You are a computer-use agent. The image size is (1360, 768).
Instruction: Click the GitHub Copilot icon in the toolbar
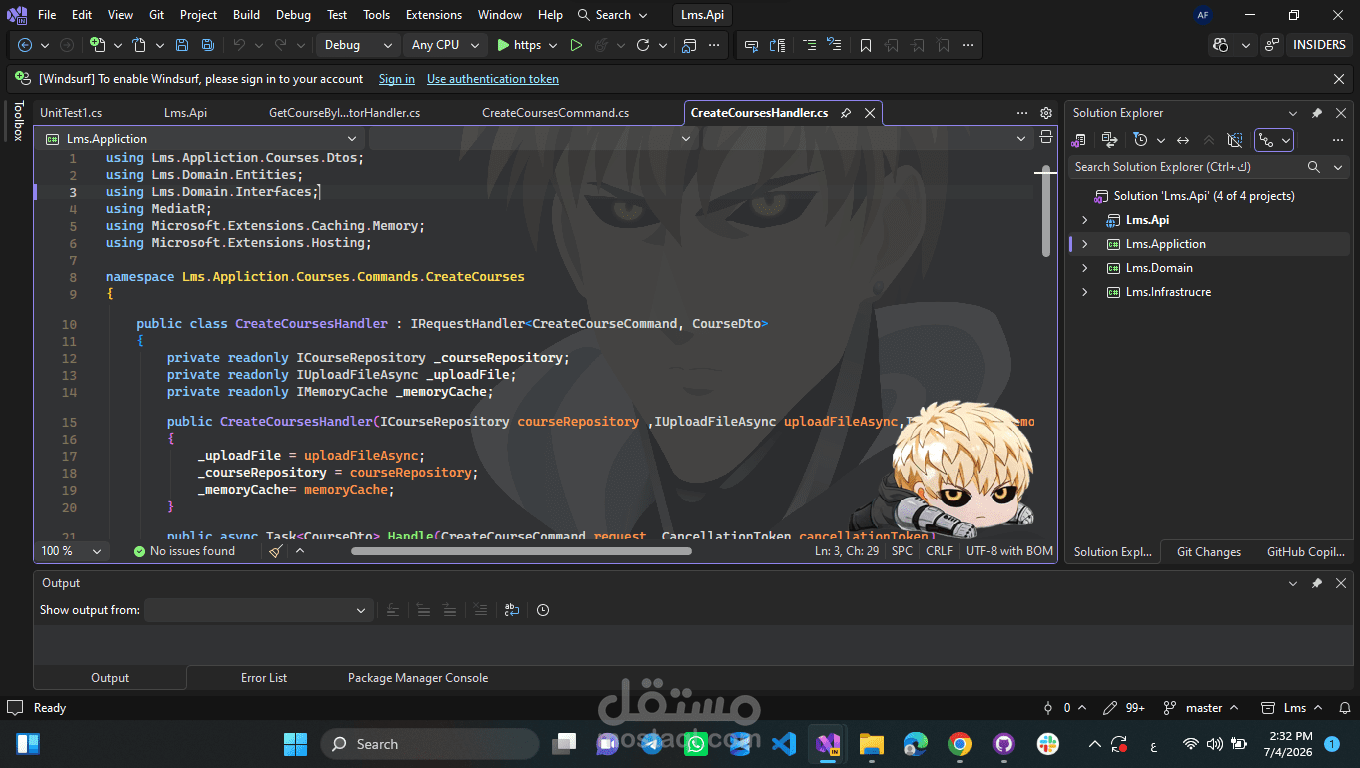pos(1220,45)
